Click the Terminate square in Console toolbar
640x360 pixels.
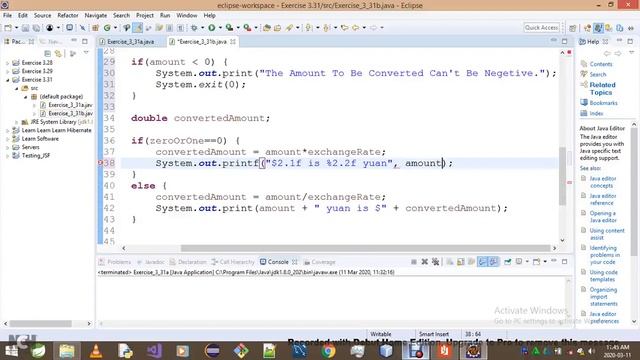pos(413,262)
